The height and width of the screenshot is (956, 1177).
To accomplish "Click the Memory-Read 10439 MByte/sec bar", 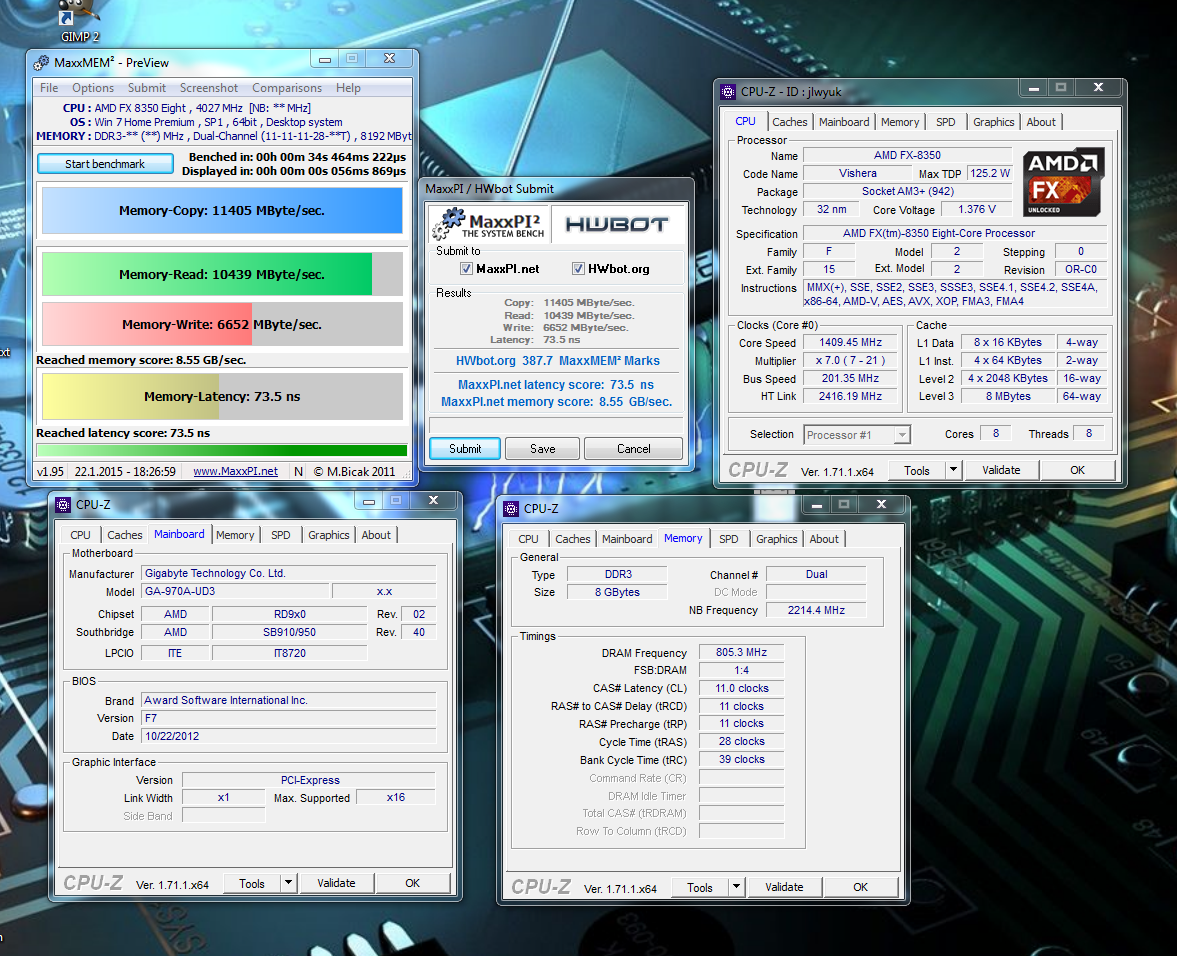I will [222, 275].
